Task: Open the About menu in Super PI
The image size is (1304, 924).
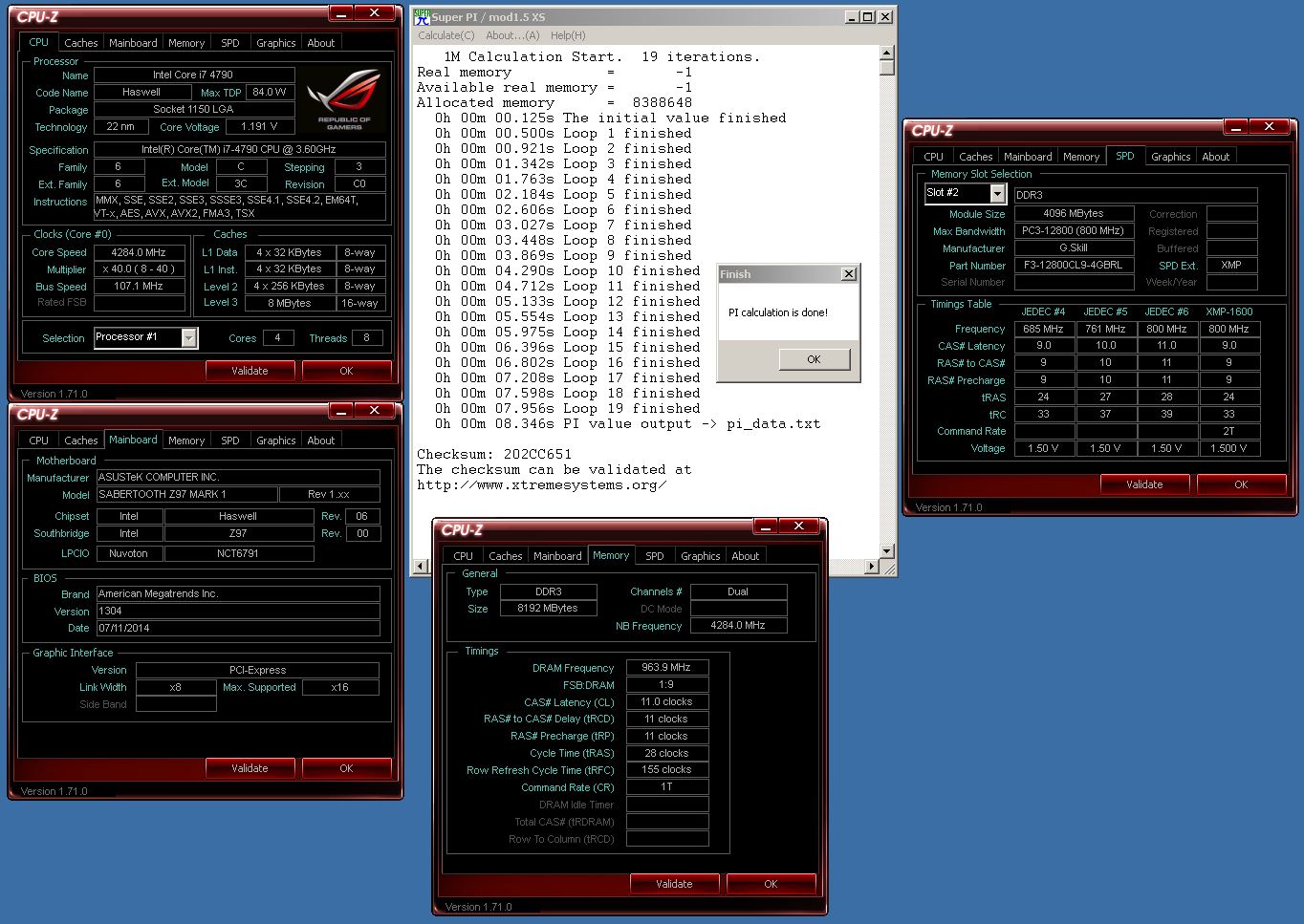Action: [x=512, y=35]
